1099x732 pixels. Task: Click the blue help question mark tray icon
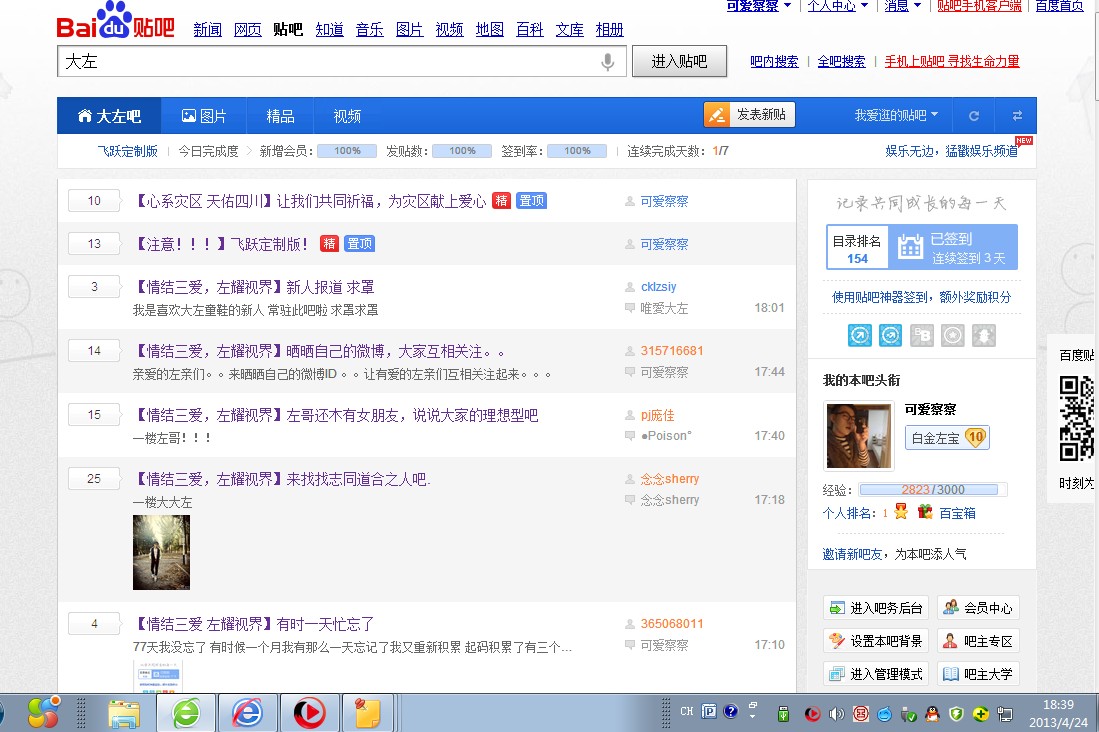pyautogui.click(x=730, y=711)
